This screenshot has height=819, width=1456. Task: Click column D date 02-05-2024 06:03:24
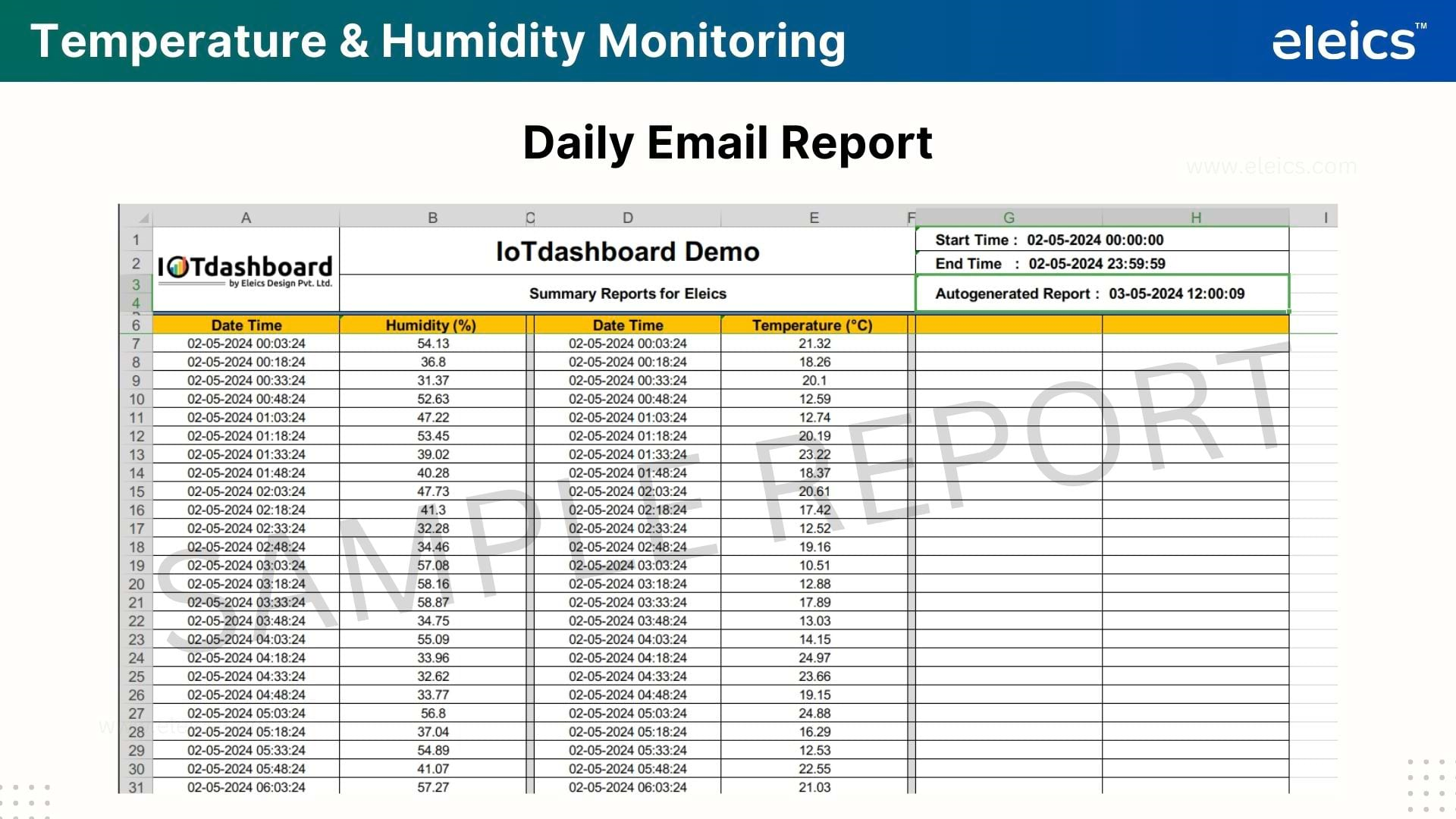point(628,787)
